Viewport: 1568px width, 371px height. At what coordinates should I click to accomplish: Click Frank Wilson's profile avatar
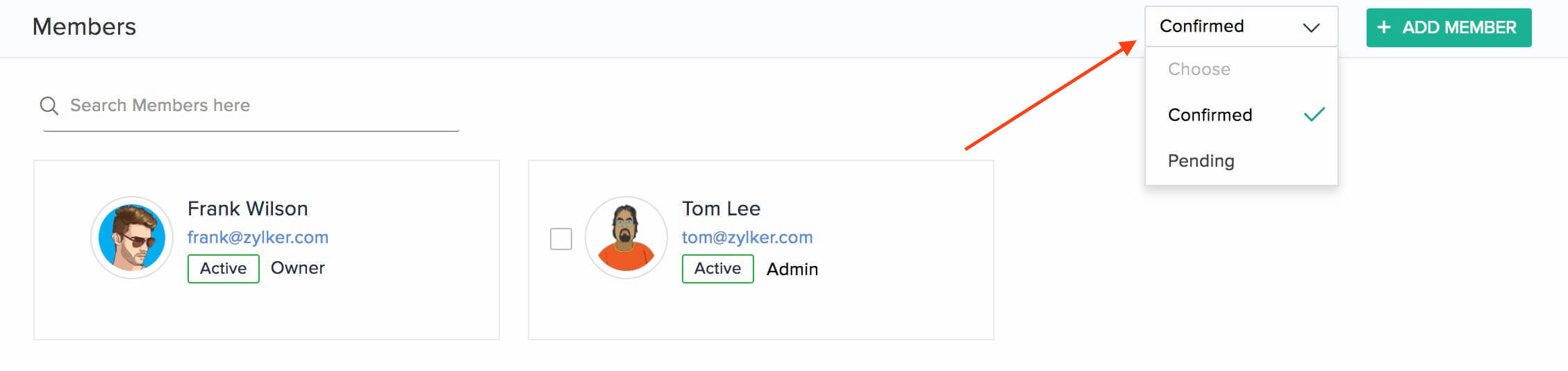coord(132,238)
